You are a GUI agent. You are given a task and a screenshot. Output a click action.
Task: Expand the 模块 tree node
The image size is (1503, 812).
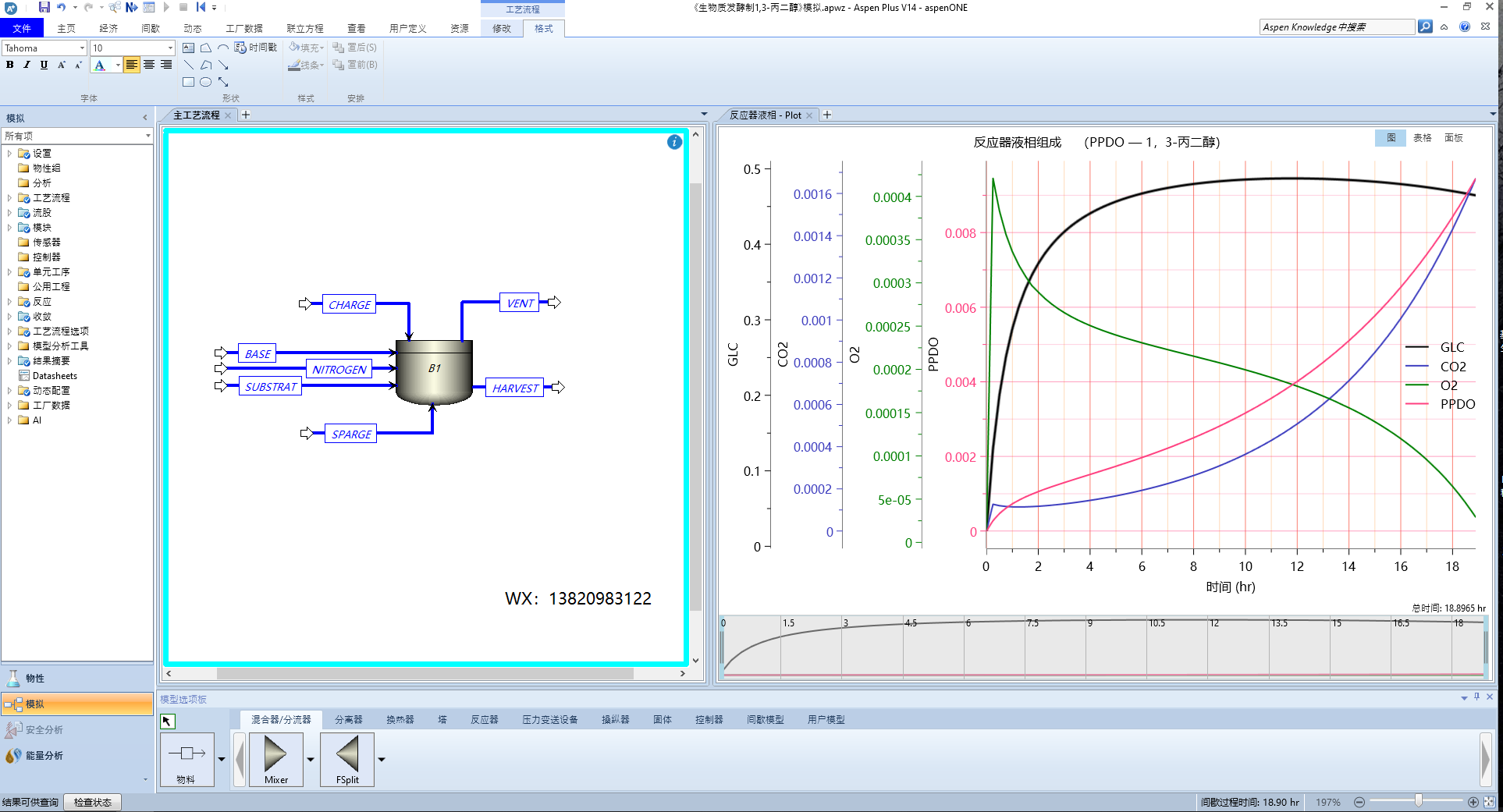9,228
